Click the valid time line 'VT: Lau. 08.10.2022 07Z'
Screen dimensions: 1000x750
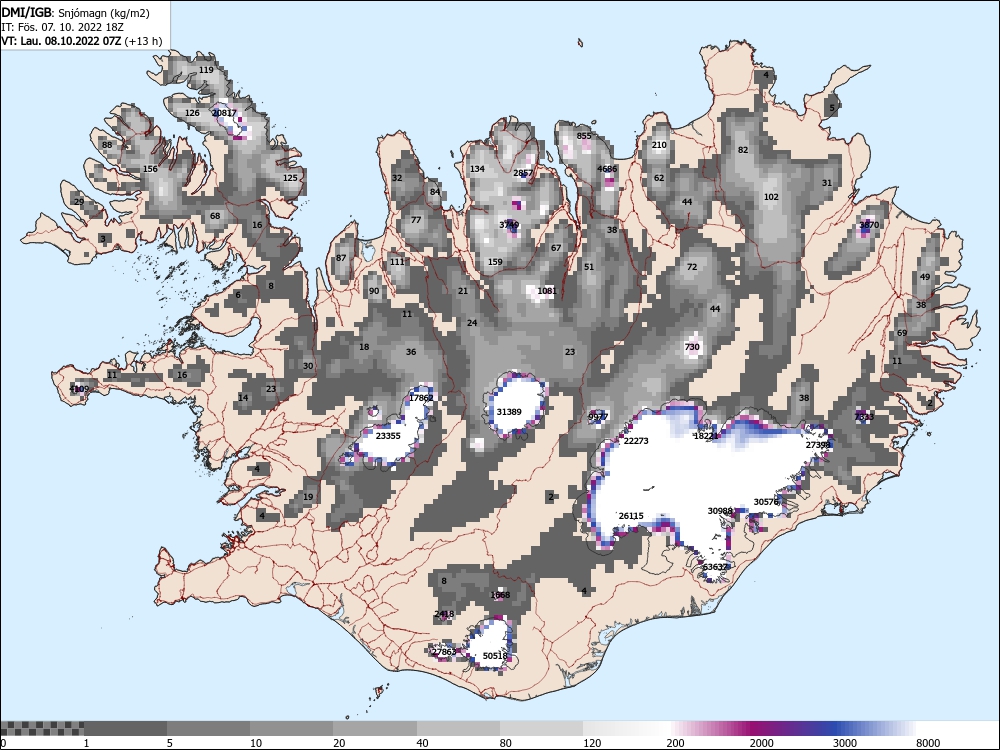(x=61, y=41)
